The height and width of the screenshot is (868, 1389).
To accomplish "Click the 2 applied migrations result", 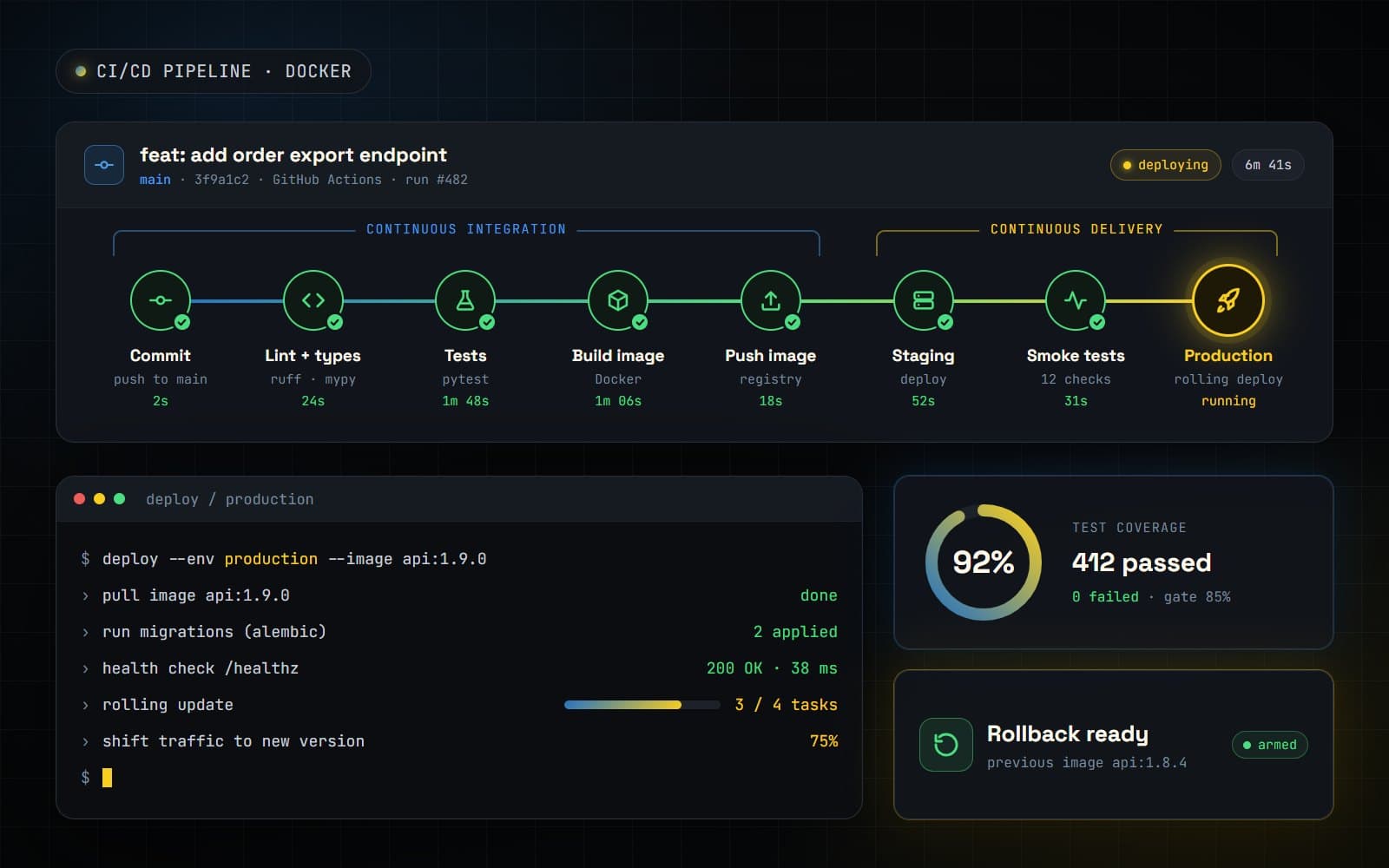I will coord(795,632).
